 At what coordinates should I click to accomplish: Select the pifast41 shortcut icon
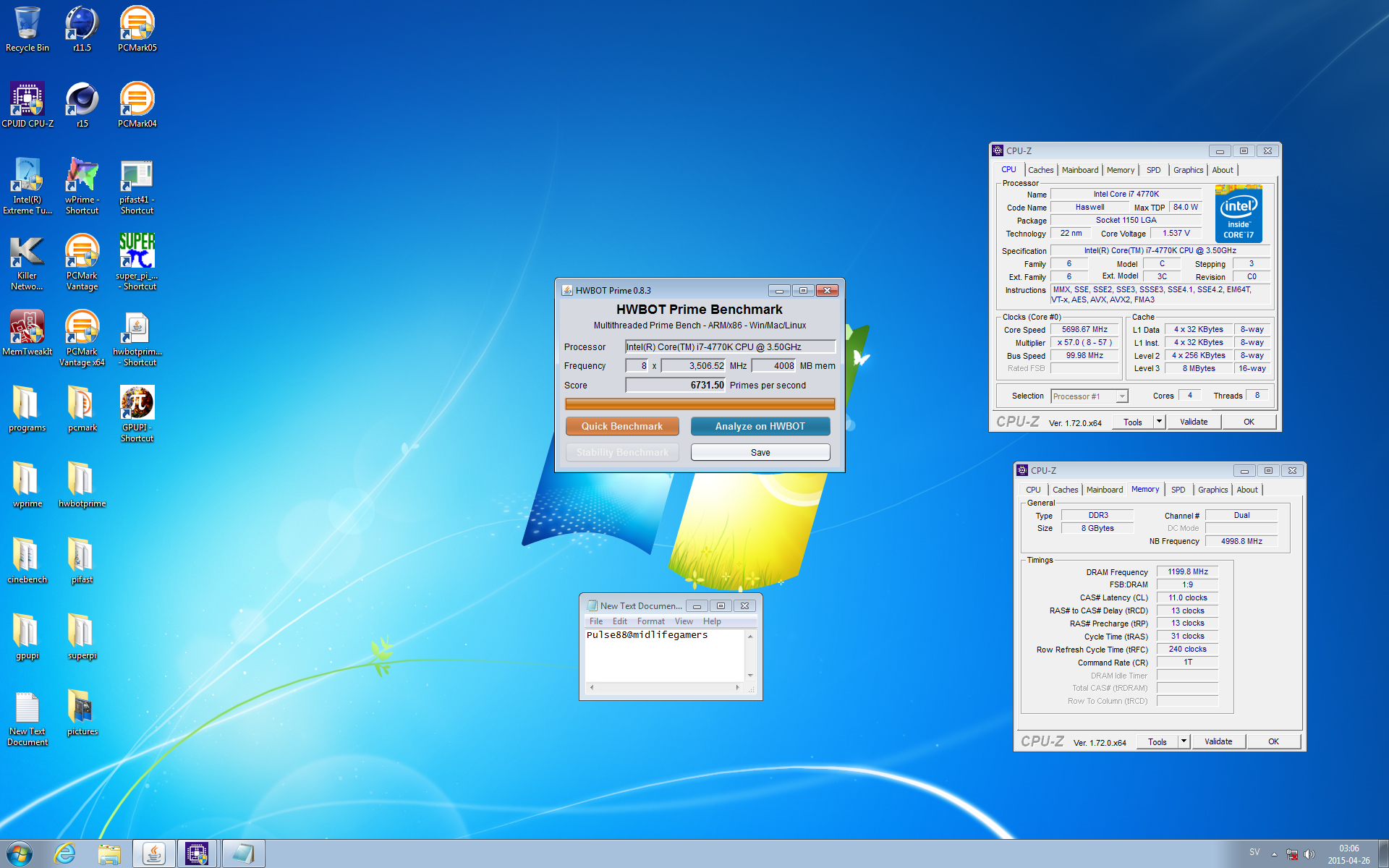[137, 186]
